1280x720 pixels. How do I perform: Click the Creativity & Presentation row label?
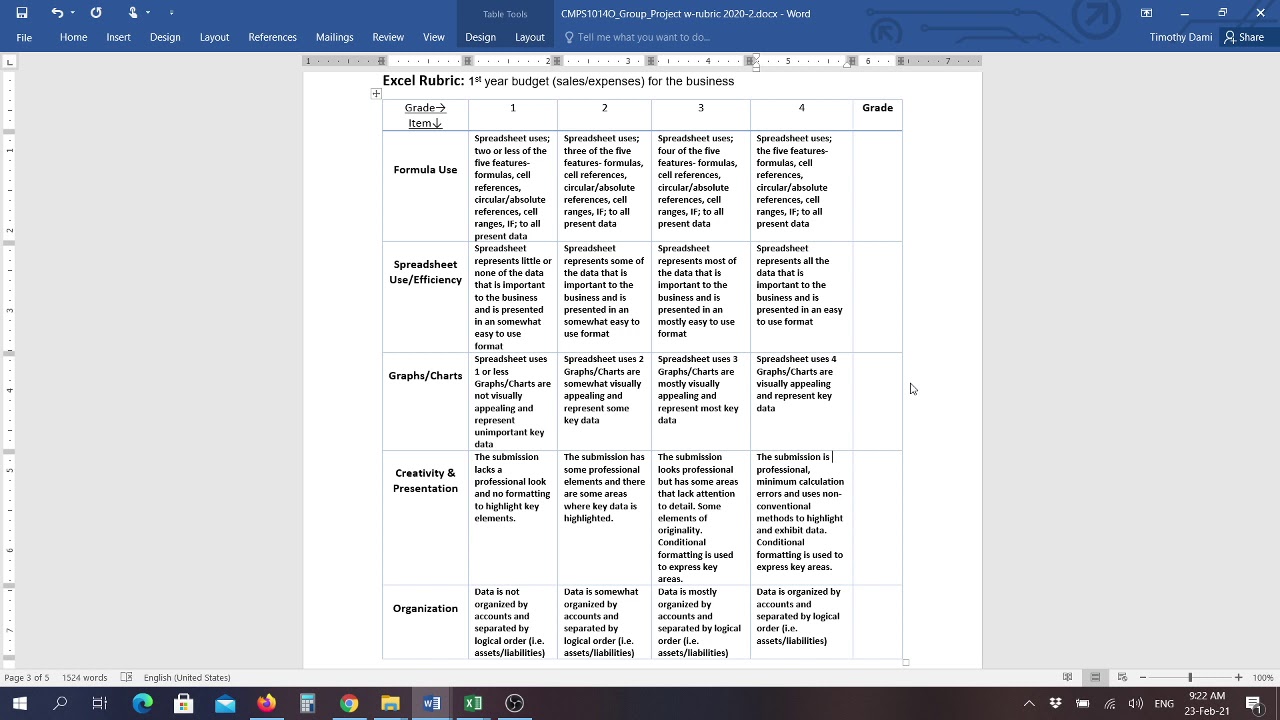[425, 481]
